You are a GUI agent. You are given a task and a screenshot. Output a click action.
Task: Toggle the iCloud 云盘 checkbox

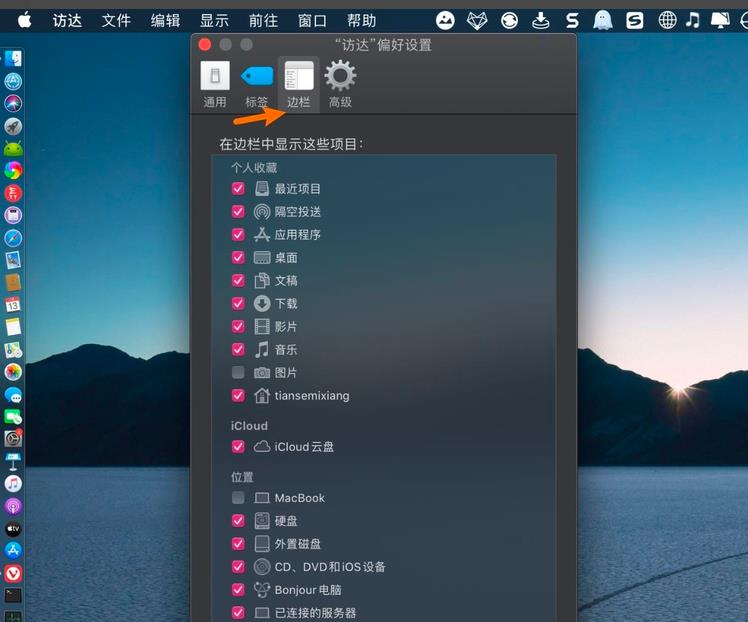coord(238,446)
